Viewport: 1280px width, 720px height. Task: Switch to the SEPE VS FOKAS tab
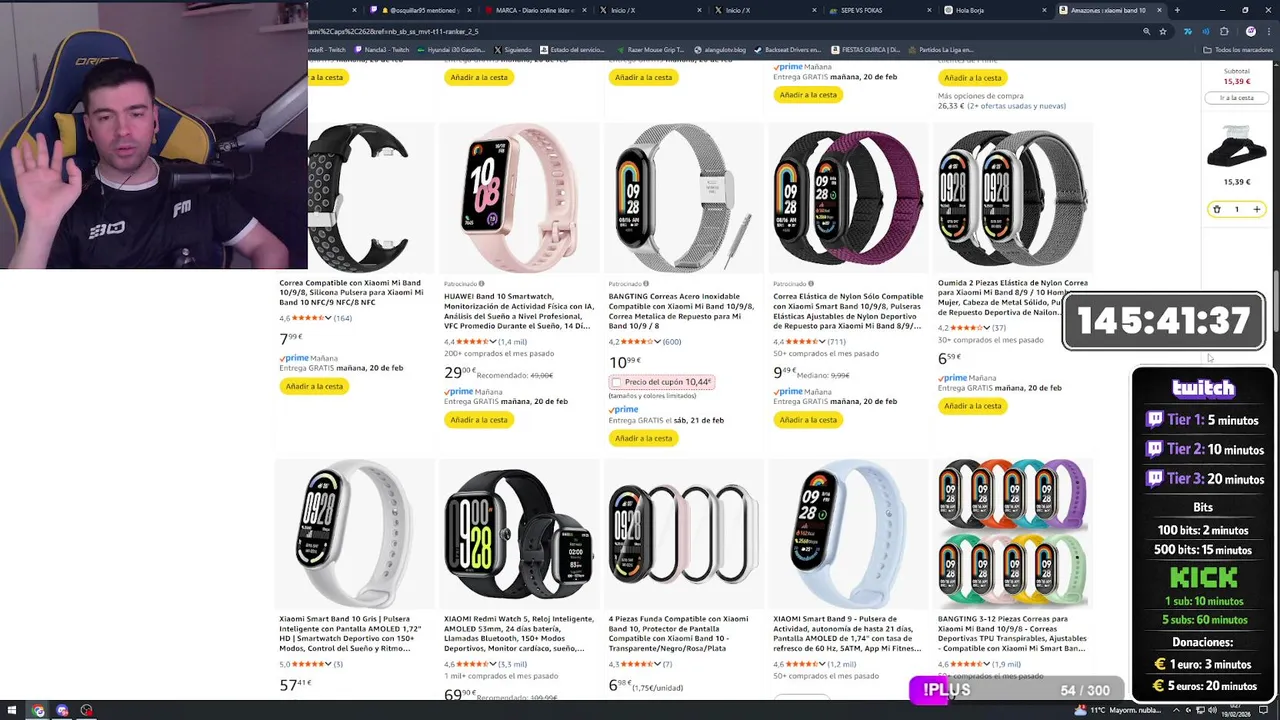860,10
